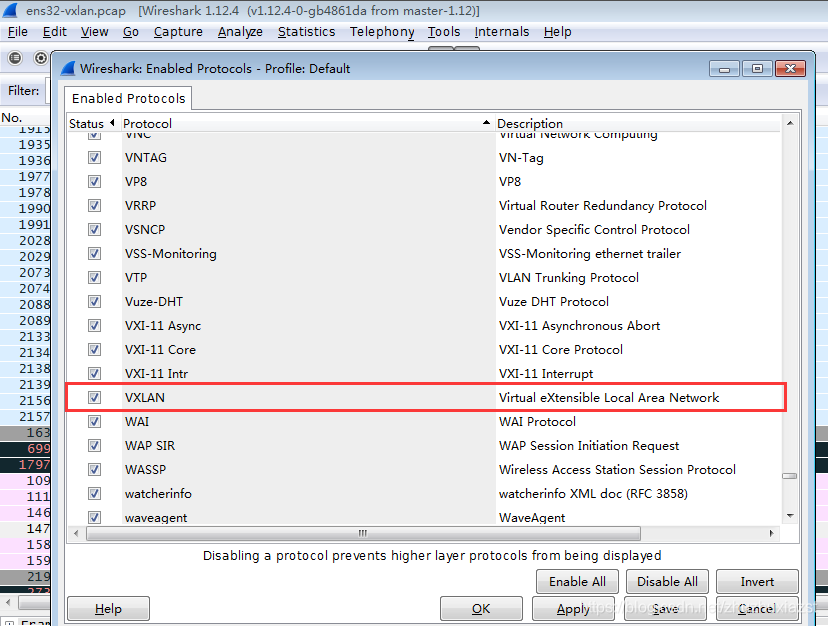The image size is (828, 626).
Task: Open the Go menu
Action: pyautogui.click(x=131, y=32)
